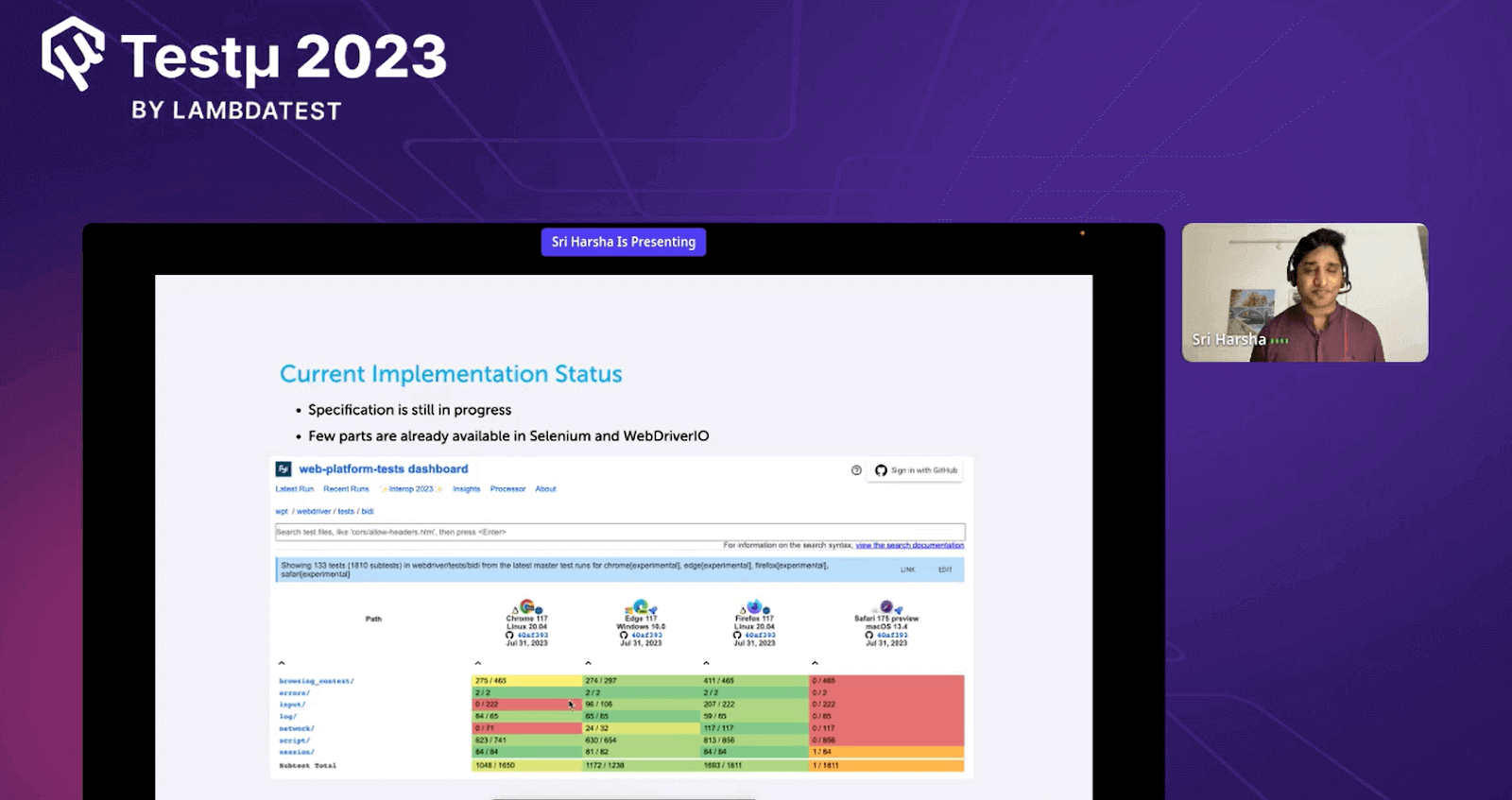The width and height of the screenshot is (1512, 800).
Task: Click Safari session result 1 / 84
Action: [886, 753]
